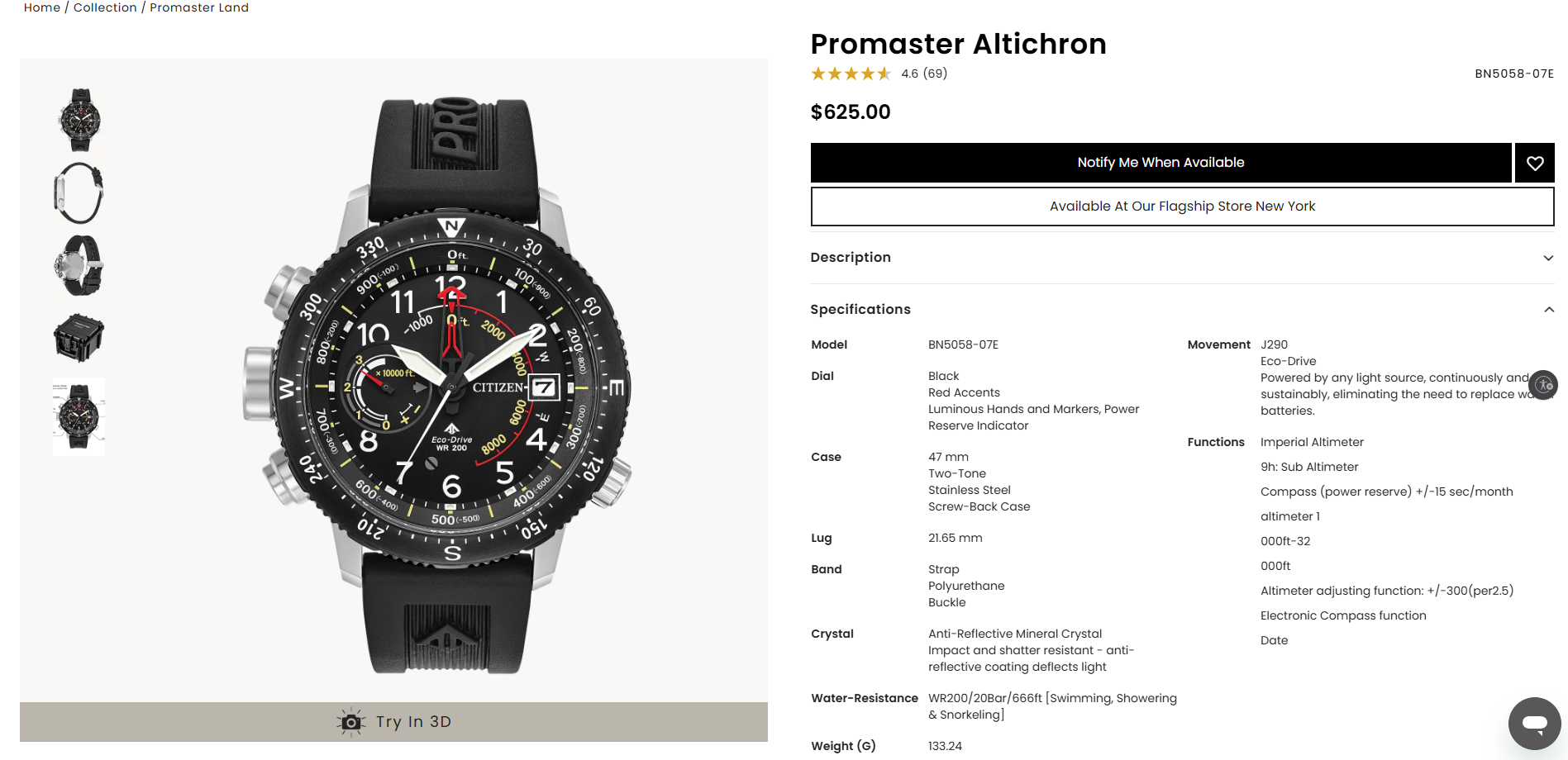This screenshot has width=1568, height=760.
Task: Select the angled watch back thumbnail
Action: (x=79, y=265)
